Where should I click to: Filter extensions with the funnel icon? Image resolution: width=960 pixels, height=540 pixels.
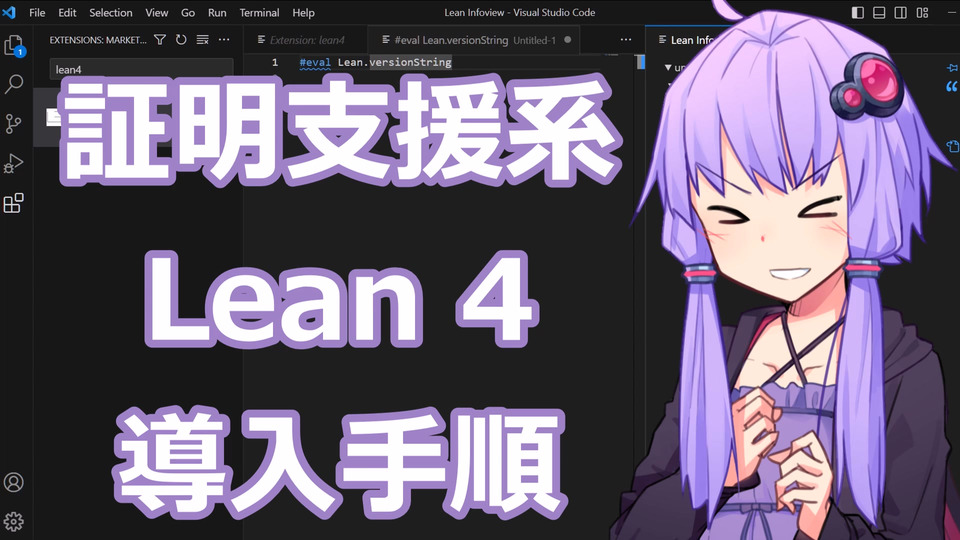tap(160, 40)
